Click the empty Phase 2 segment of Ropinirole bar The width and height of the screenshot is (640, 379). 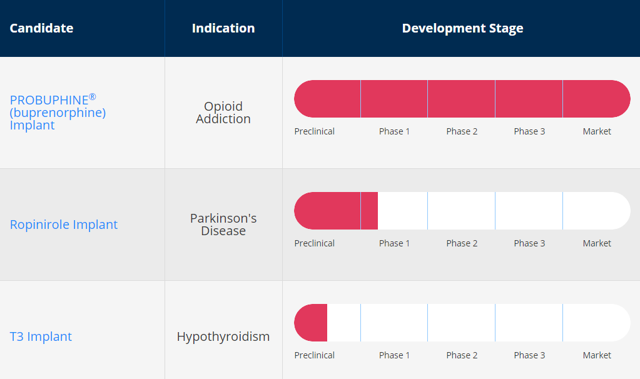[462, 211]
